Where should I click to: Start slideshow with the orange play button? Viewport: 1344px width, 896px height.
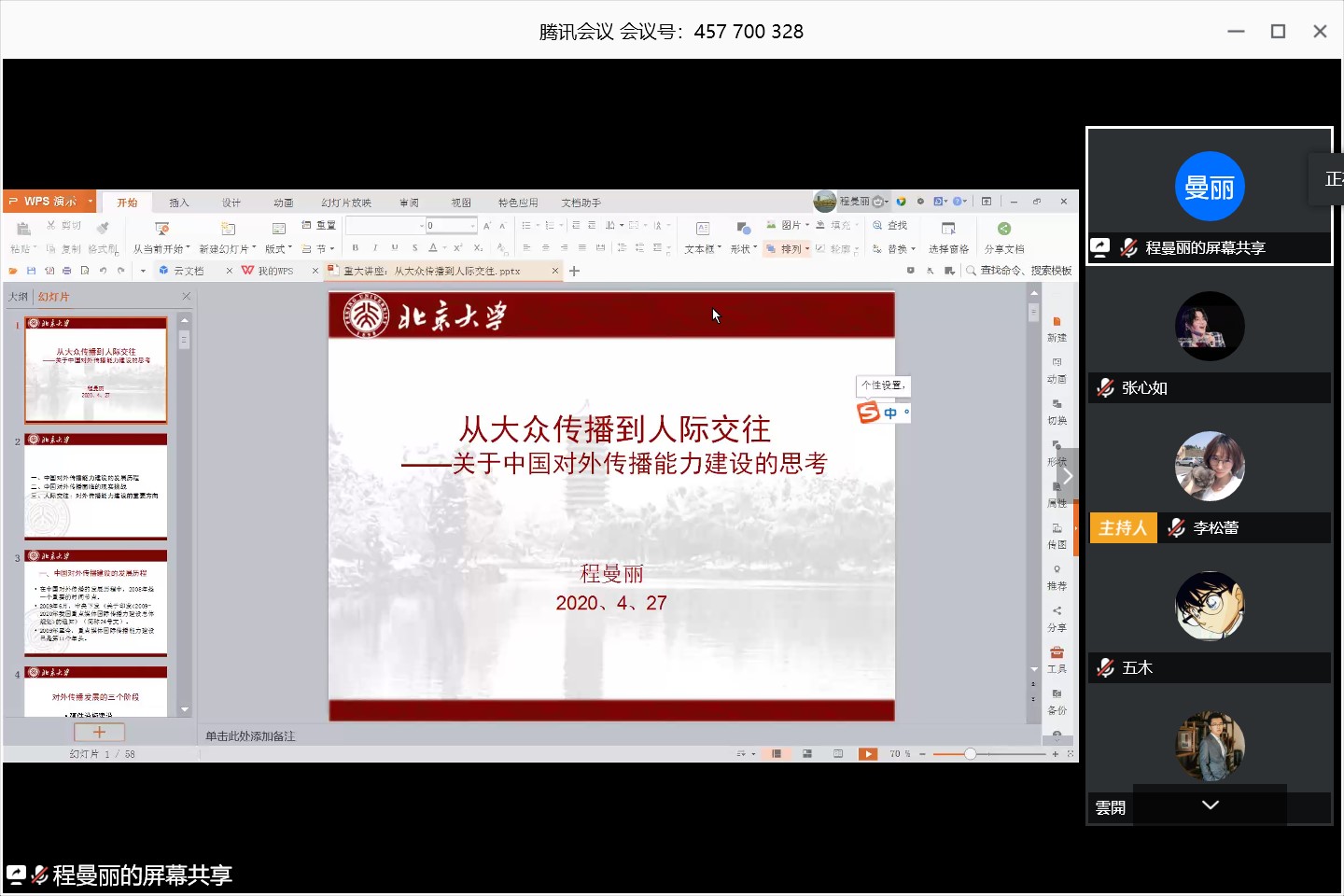pos(868,754)
